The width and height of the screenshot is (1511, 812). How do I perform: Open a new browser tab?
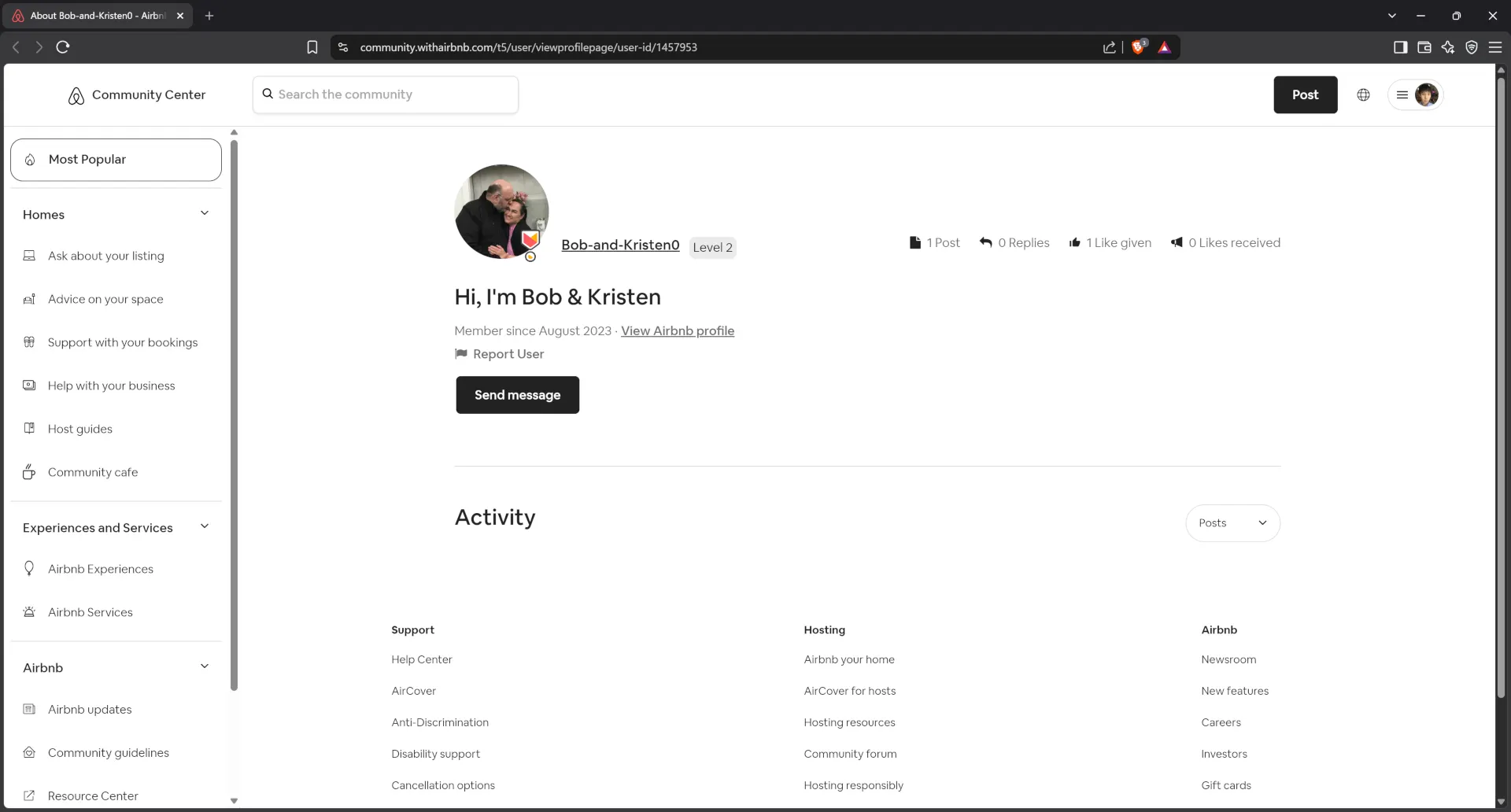click(209, 16)
